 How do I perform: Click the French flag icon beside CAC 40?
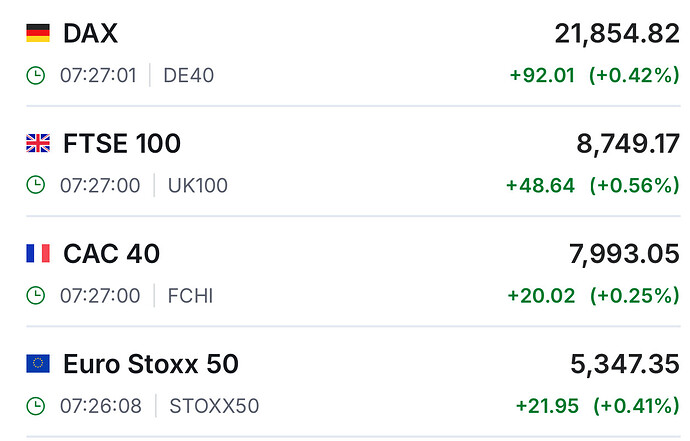[x=38, y=254]
